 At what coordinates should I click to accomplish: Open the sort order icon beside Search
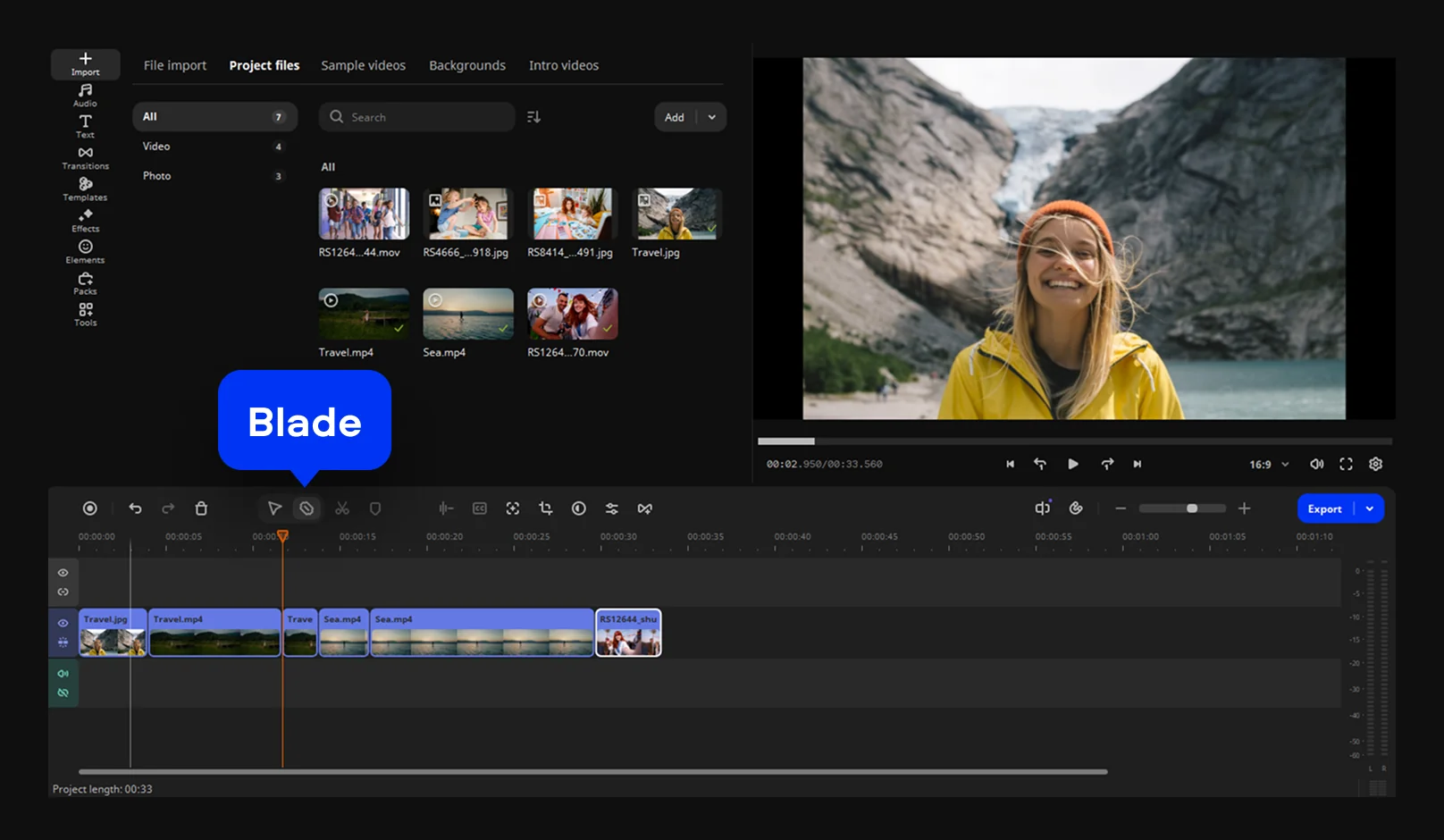(533, 117)
